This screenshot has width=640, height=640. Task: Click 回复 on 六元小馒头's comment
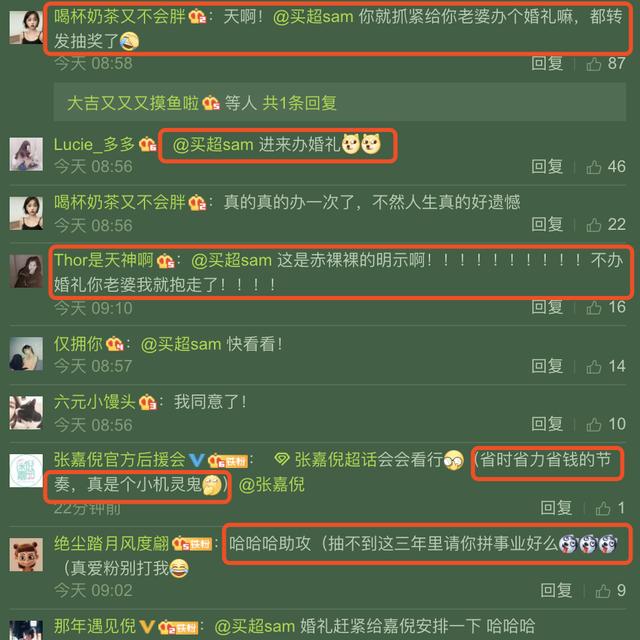pyautogui.click(x=547, y=424)
